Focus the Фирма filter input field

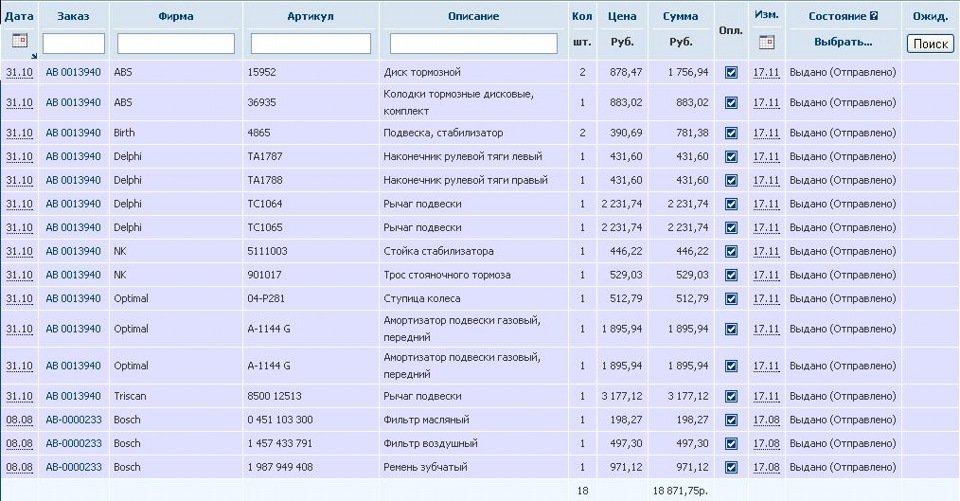point(176,44)
